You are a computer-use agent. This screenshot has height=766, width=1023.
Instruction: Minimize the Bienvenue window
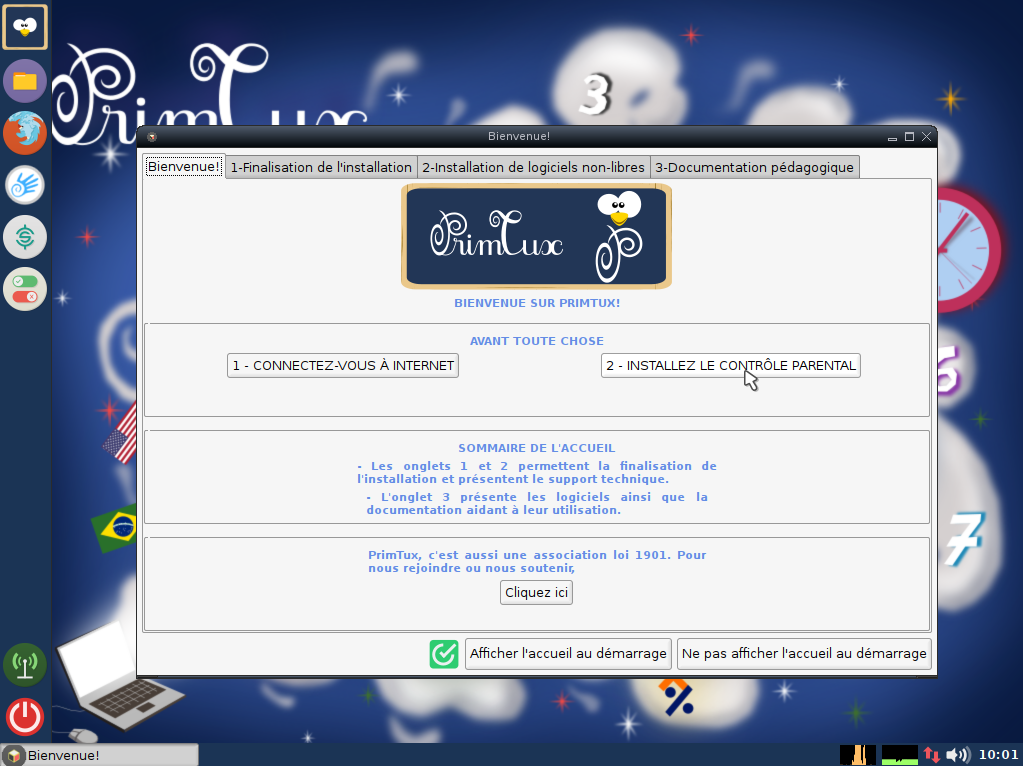(x=893, y=137)
